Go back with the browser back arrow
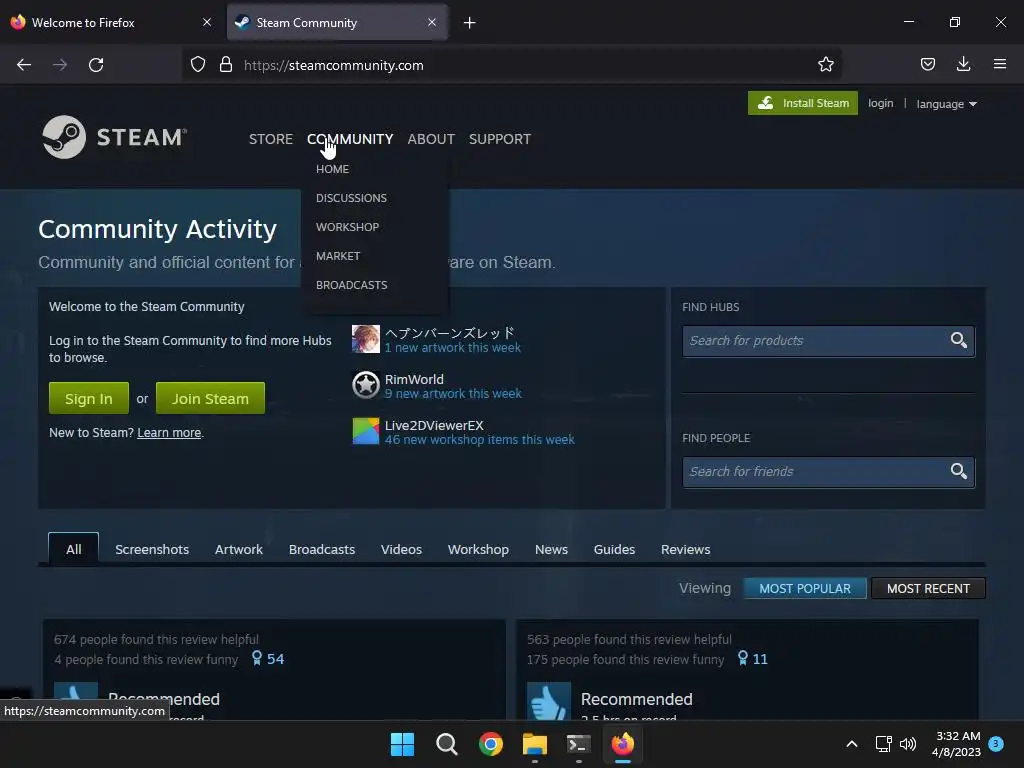 tap(24, 65)
